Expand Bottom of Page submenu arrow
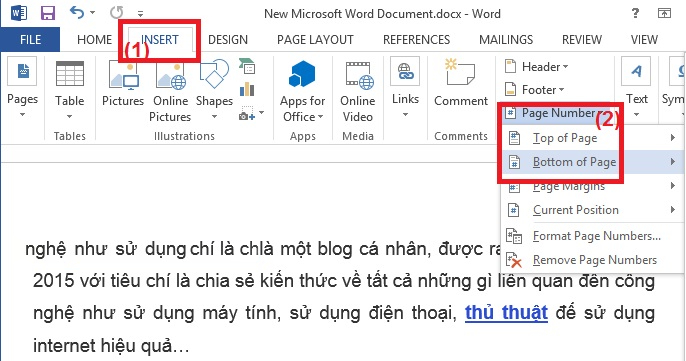 (x=673, y=162)
